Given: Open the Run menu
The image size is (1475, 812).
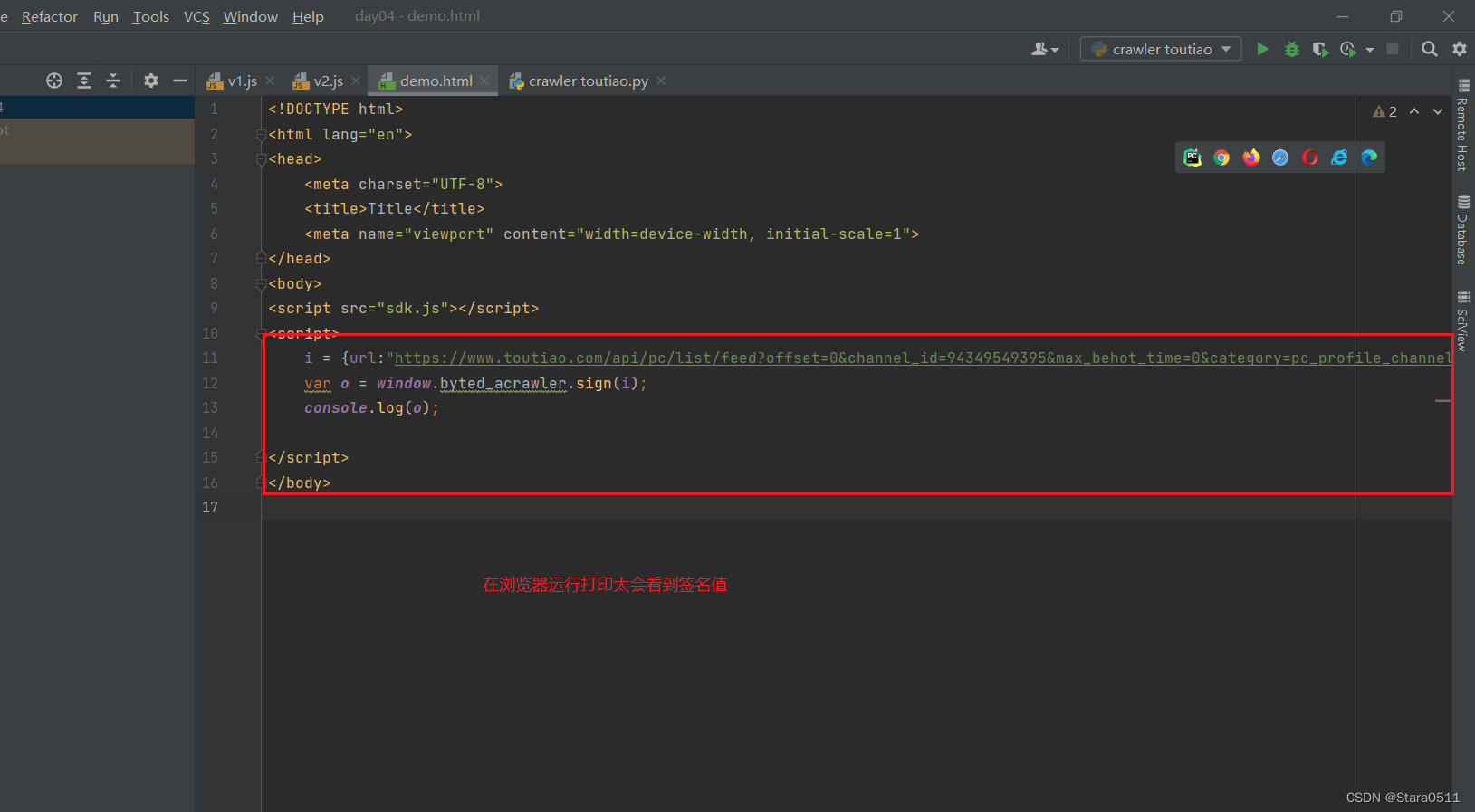Looking at the screenshot, I should click(106, 16).
